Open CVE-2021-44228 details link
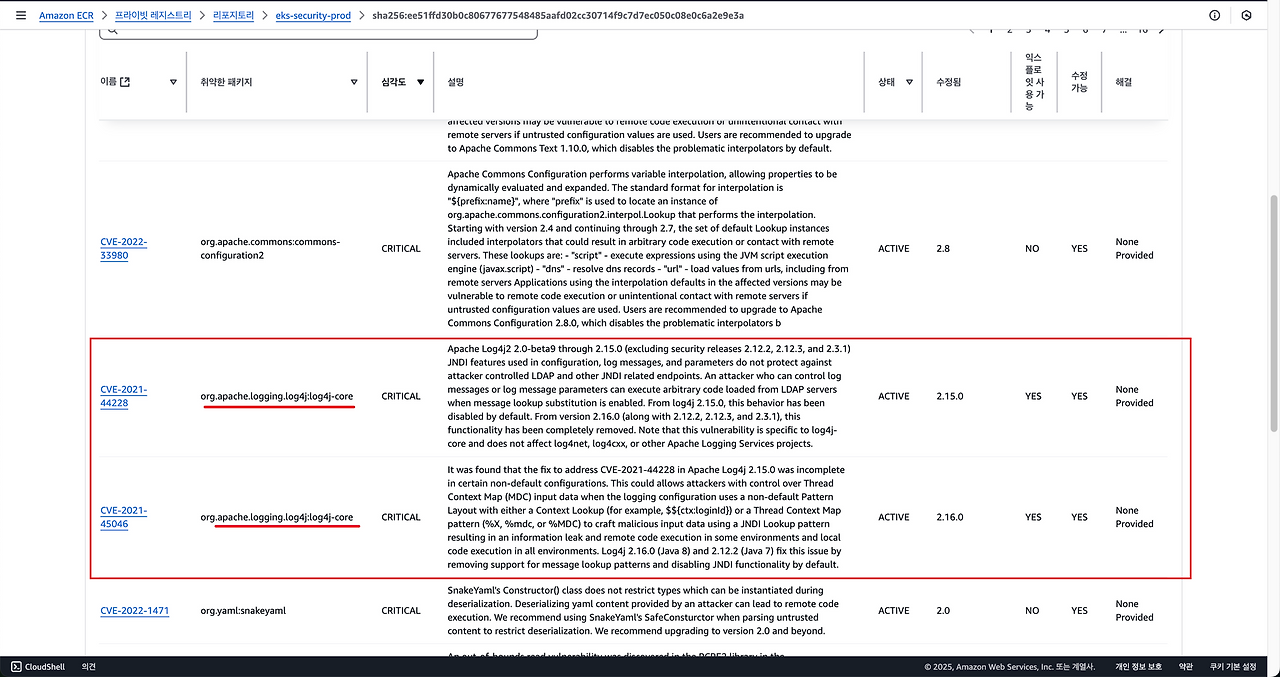1280x677 pixels. (124, 396)
